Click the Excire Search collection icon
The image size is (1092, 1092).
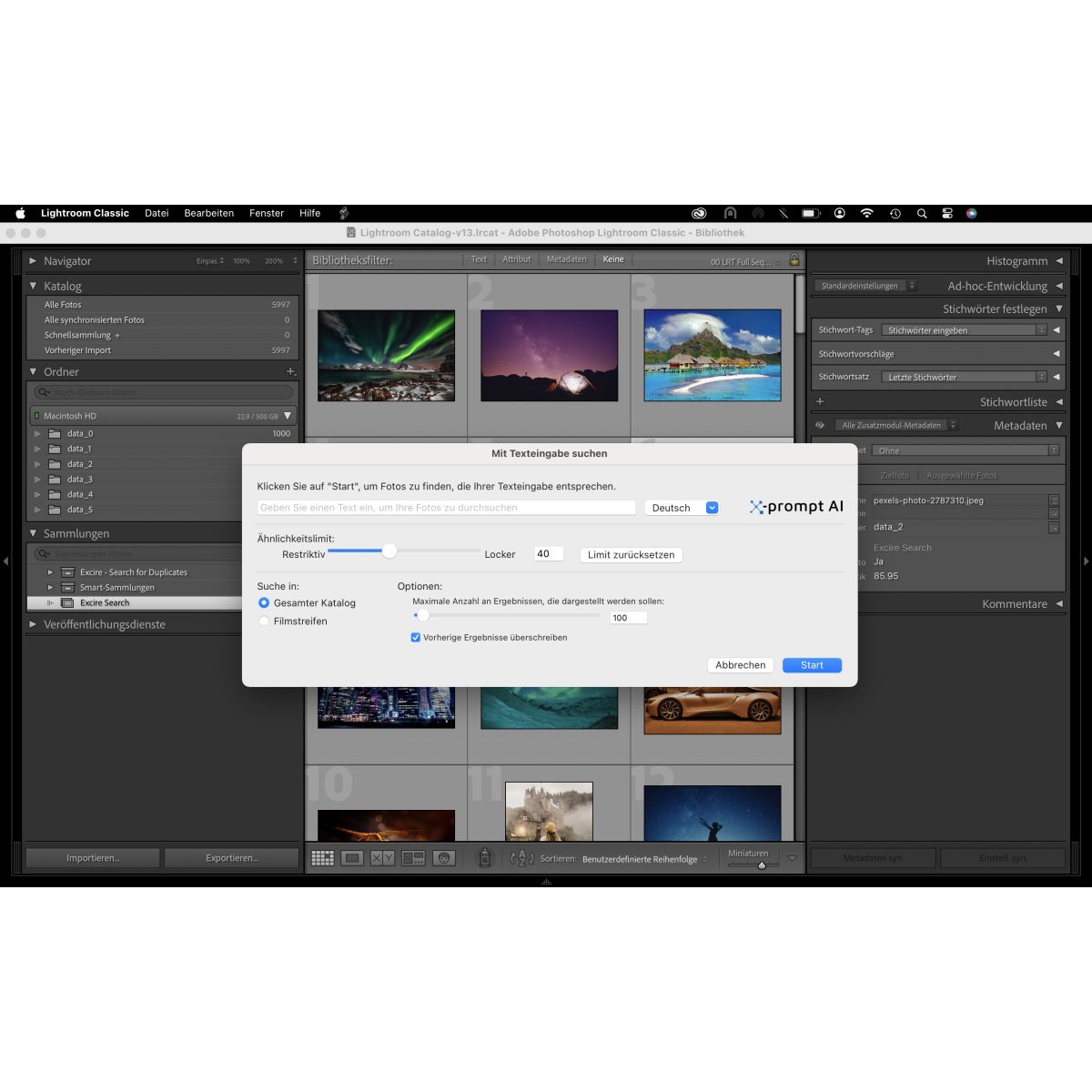[x=67, y=602]
